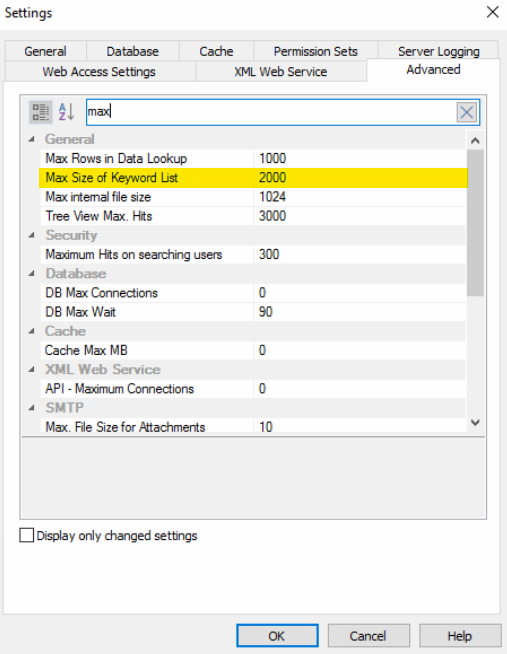Clear the search filter X icon
This screenshot has height=654, width=507.
(x=467, y=112)
